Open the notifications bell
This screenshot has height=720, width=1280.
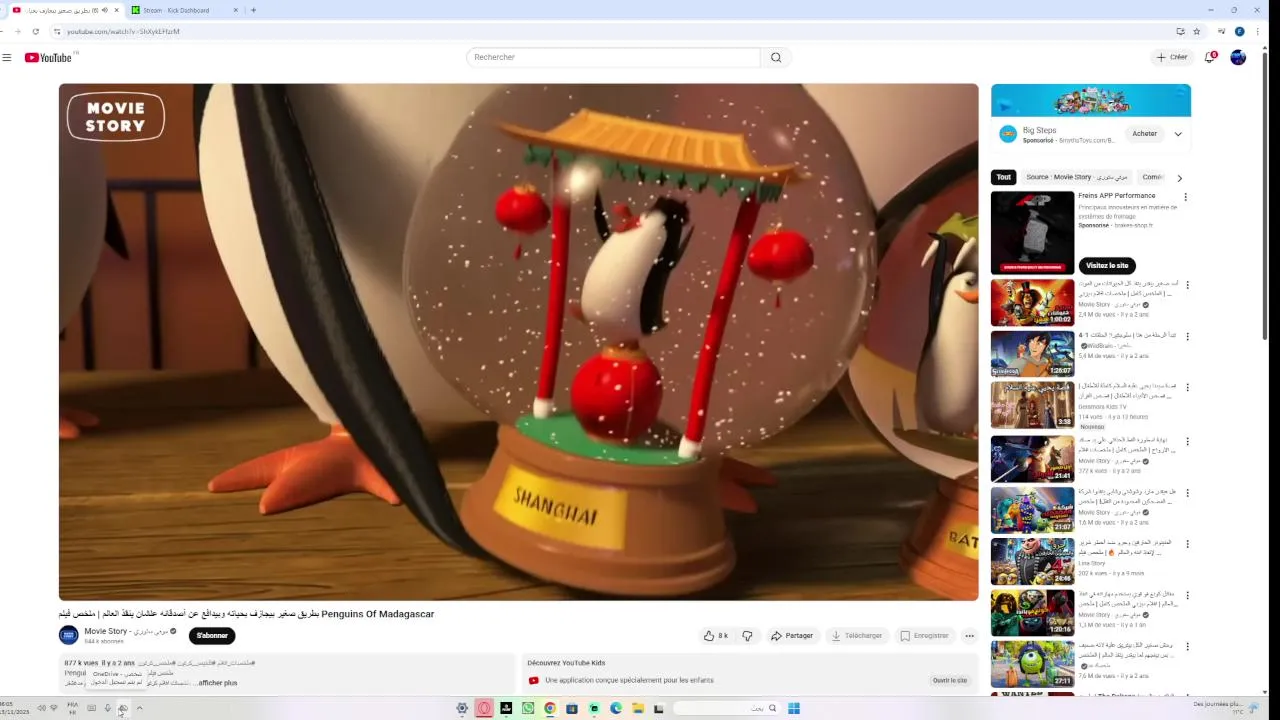(x=1209, y=57)
